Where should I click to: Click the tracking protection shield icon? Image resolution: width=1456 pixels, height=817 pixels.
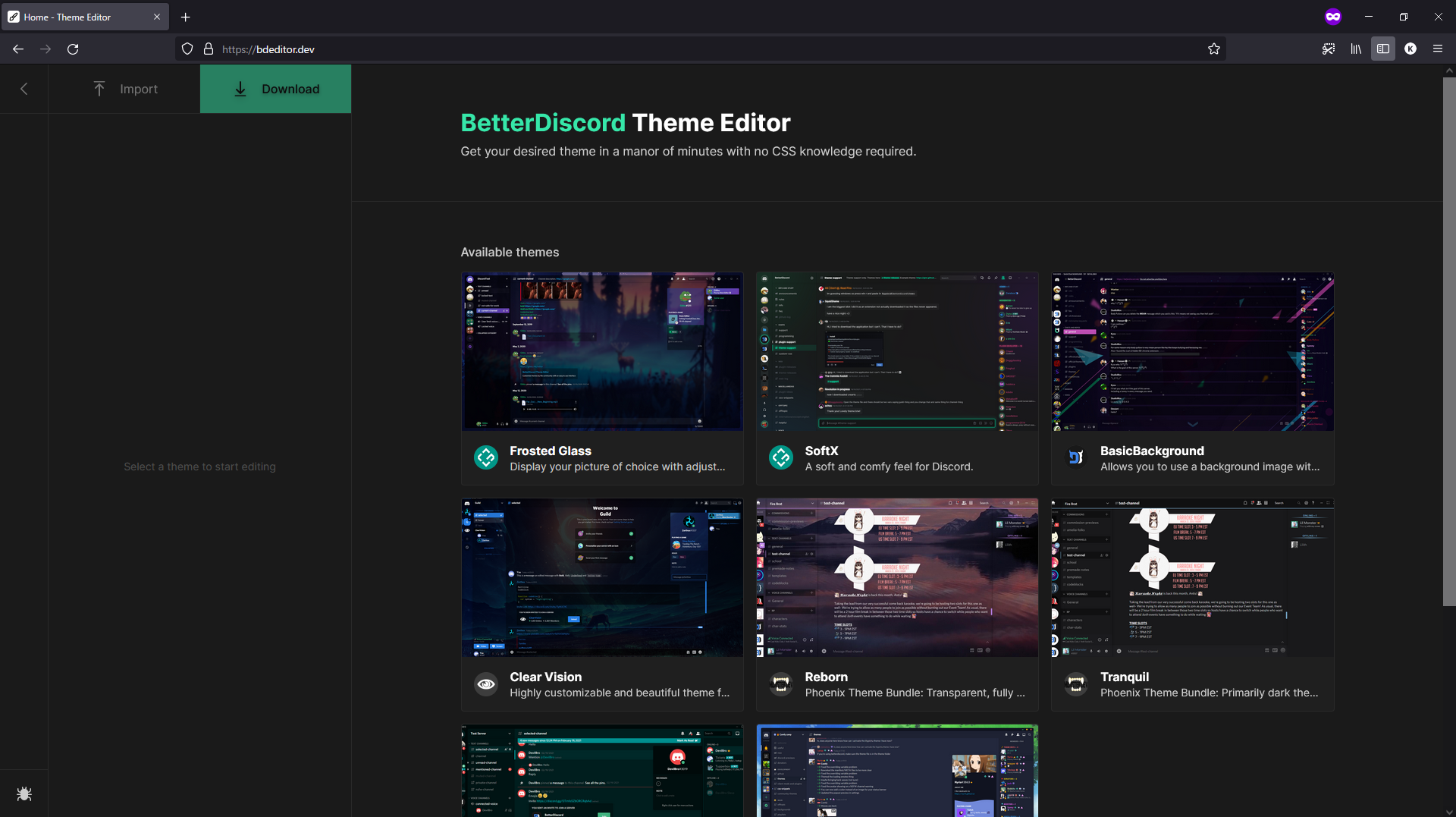pos(187,49)
